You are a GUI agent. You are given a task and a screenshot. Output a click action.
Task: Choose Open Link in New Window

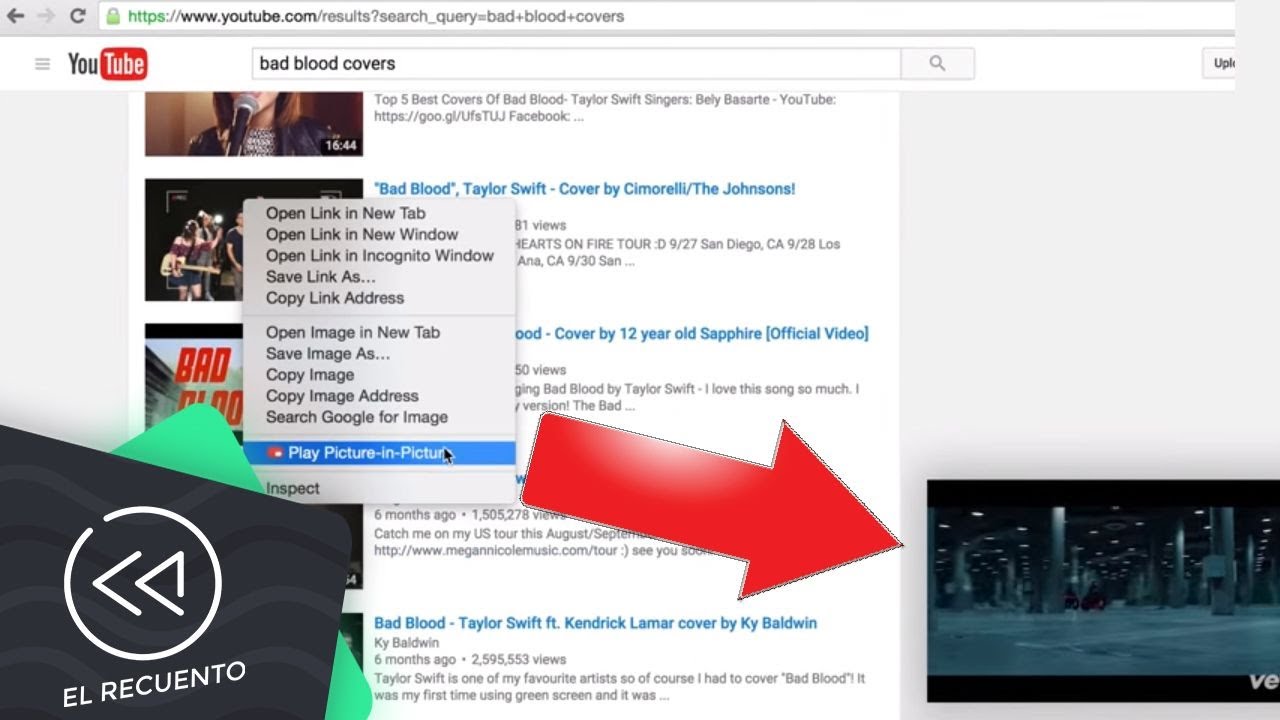[x=362, y=234]
